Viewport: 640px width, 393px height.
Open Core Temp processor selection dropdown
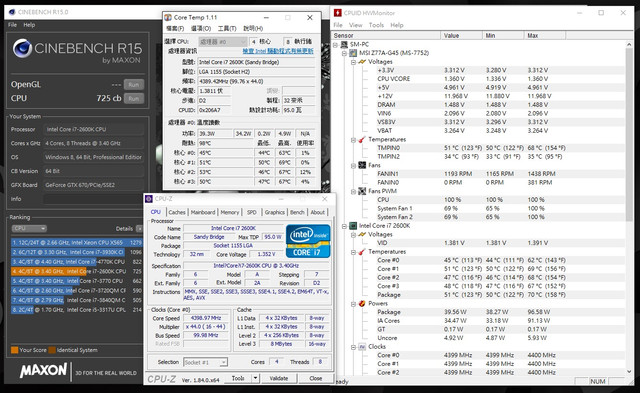223,42
